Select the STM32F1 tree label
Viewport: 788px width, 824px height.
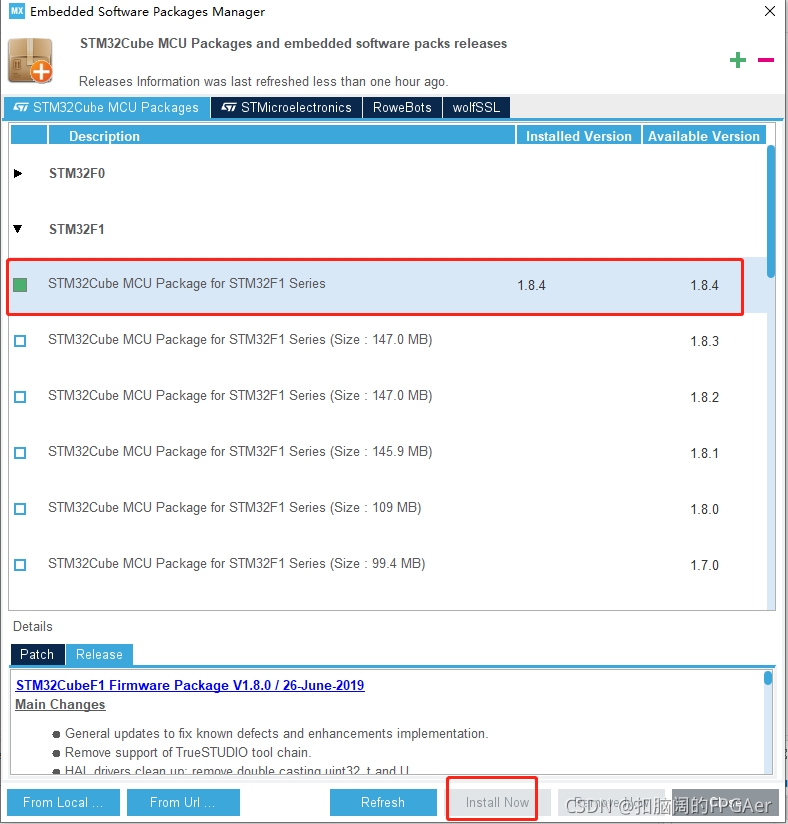(x=77, y=230)
